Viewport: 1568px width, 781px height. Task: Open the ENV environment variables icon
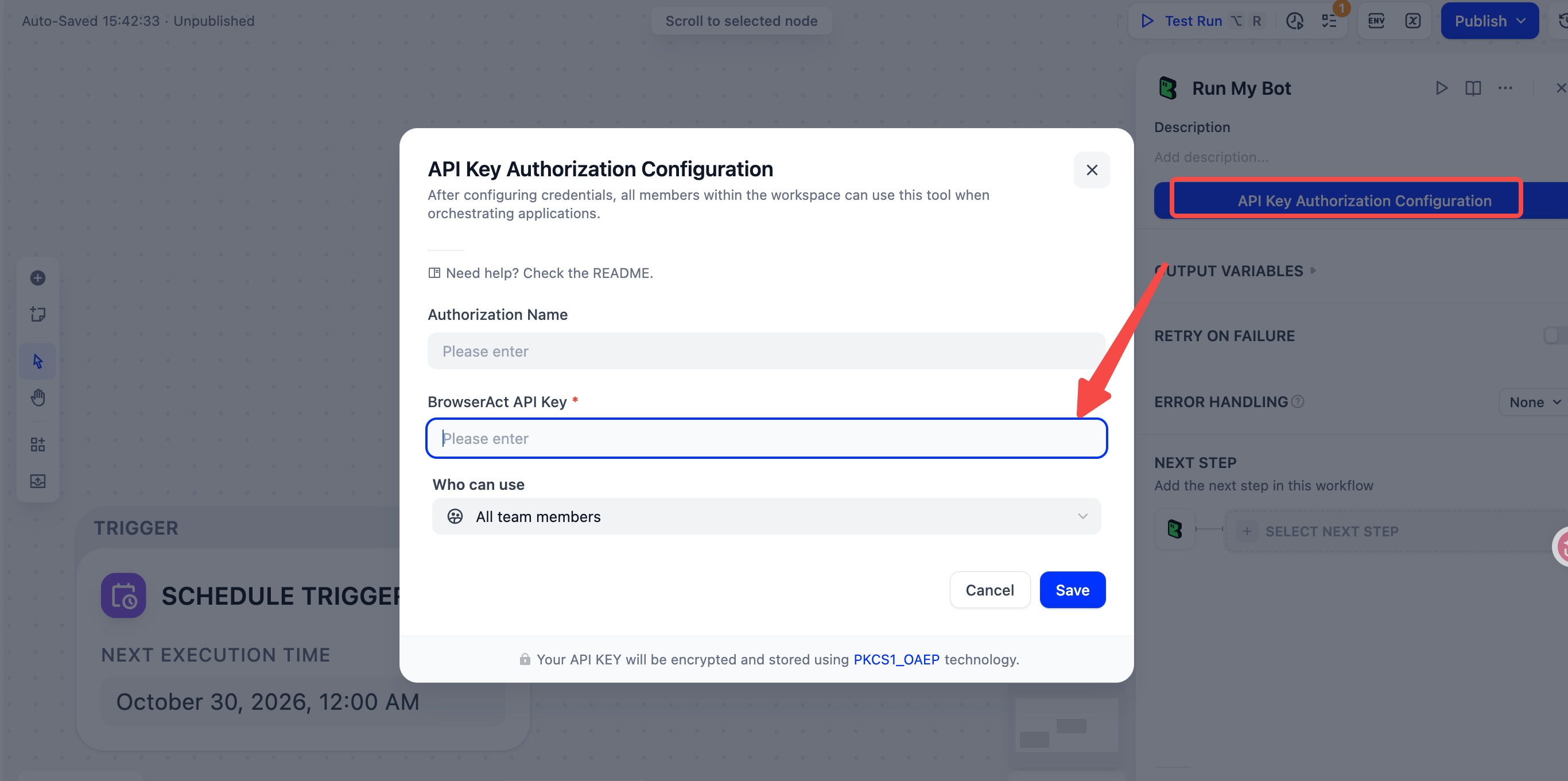pyautogui.click(x=1376, y=21)
